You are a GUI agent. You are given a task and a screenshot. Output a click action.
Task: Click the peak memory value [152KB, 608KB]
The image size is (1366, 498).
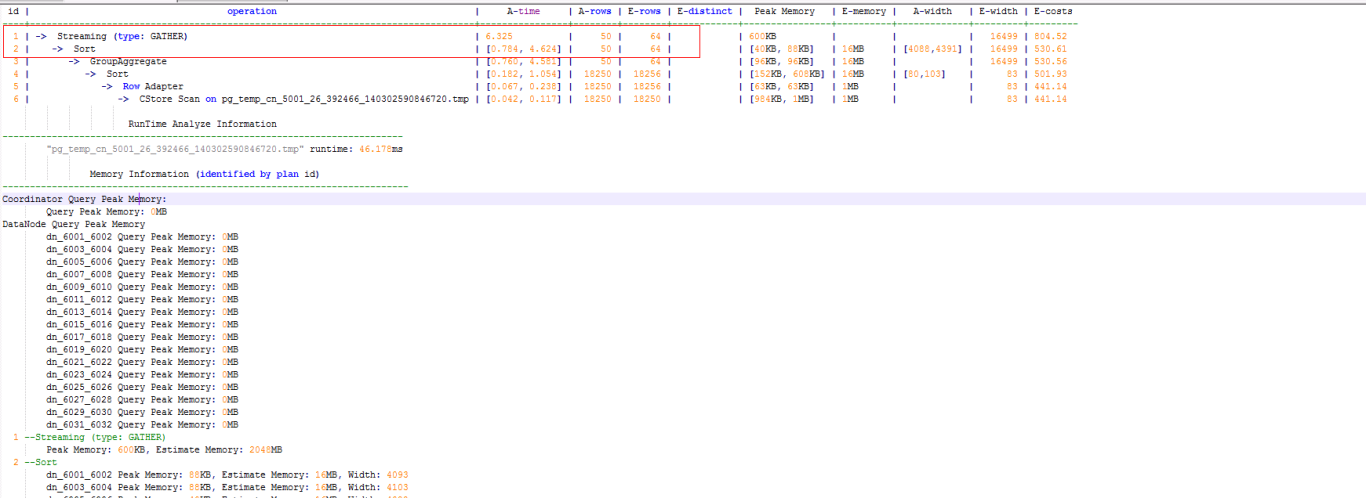(787, 74)
